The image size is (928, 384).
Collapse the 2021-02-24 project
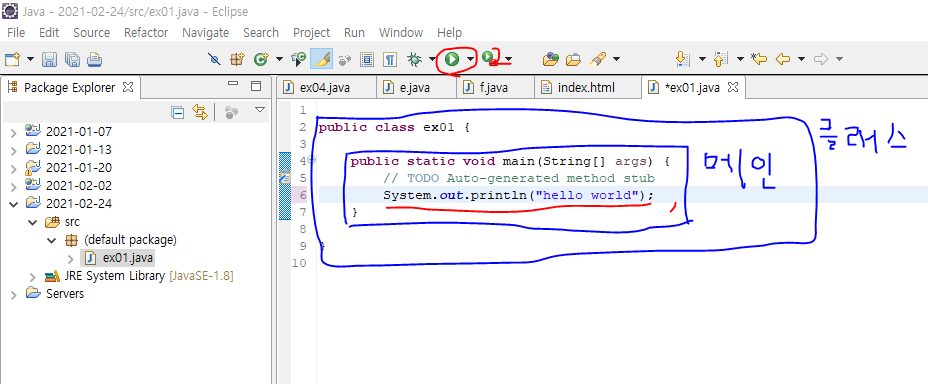14,204
